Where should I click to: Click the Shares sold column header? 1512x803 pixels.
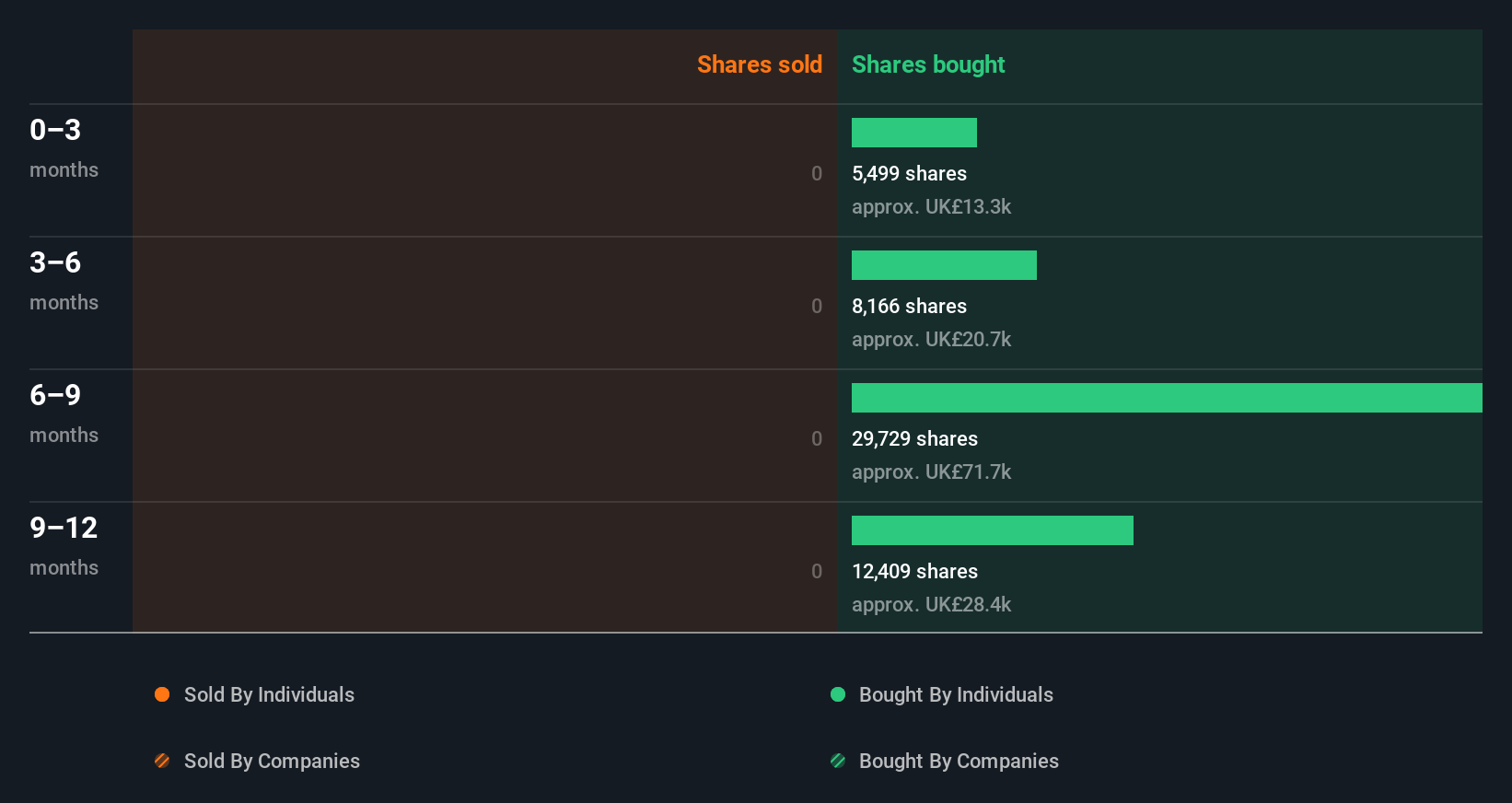[x=760, y=64]
